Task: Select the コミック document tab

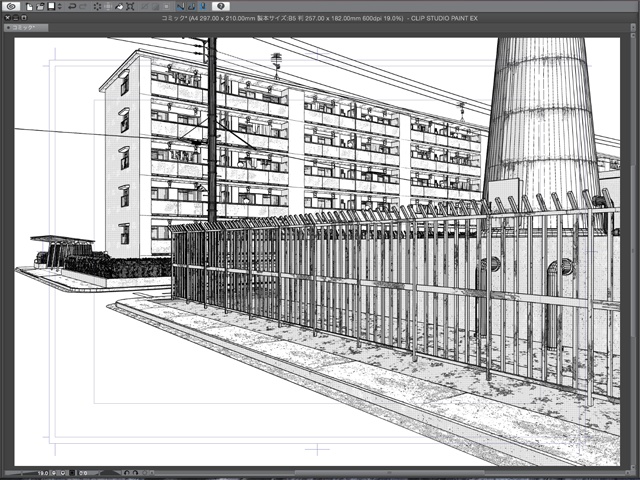Action: pos(26,28)
